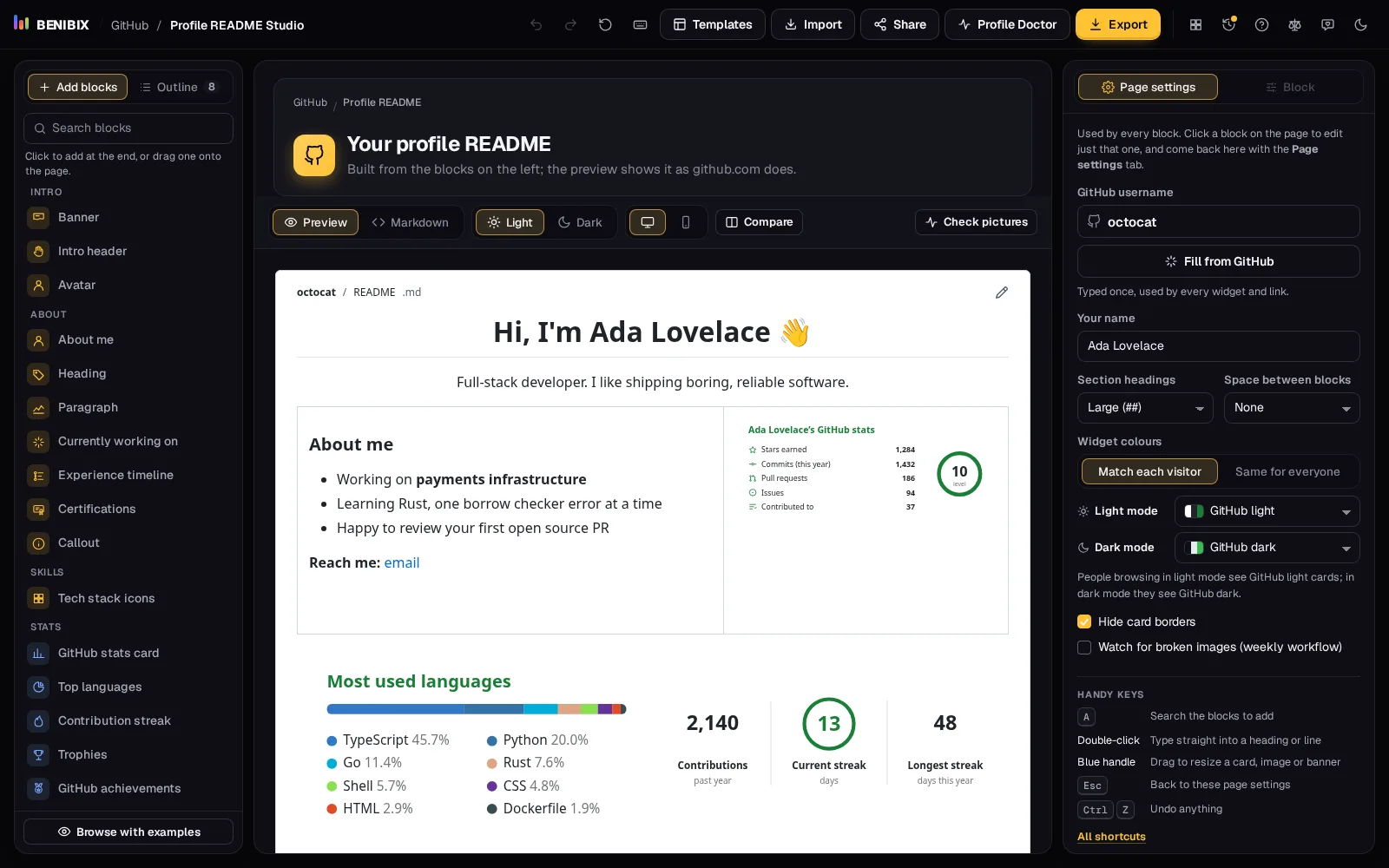Image resolution: width=1389 pixels, height=868 pixels.
Task: Switch to the Preview tab
Action: 316,222
